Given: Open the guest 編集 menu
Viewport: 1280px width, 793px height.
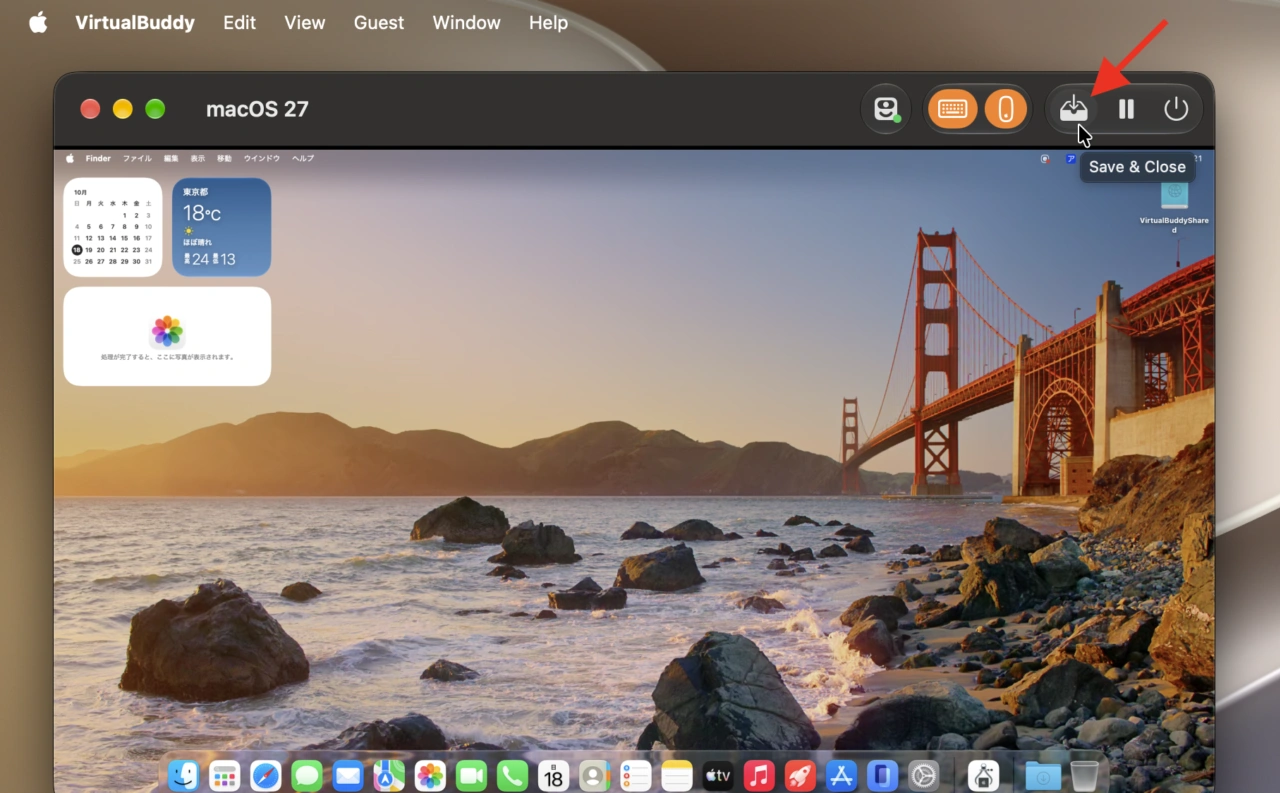Looking at the screenshot, I should point(171,158).
